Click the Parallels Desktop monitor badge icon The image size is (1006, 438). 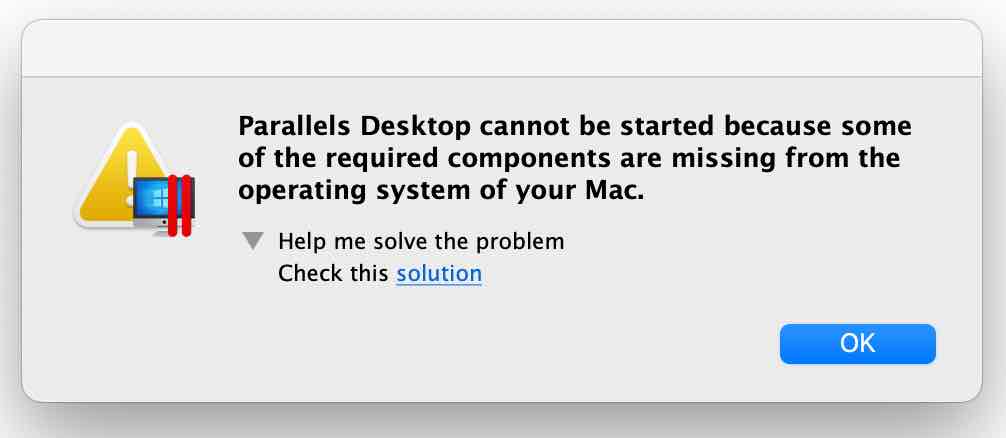pos(160,205)
